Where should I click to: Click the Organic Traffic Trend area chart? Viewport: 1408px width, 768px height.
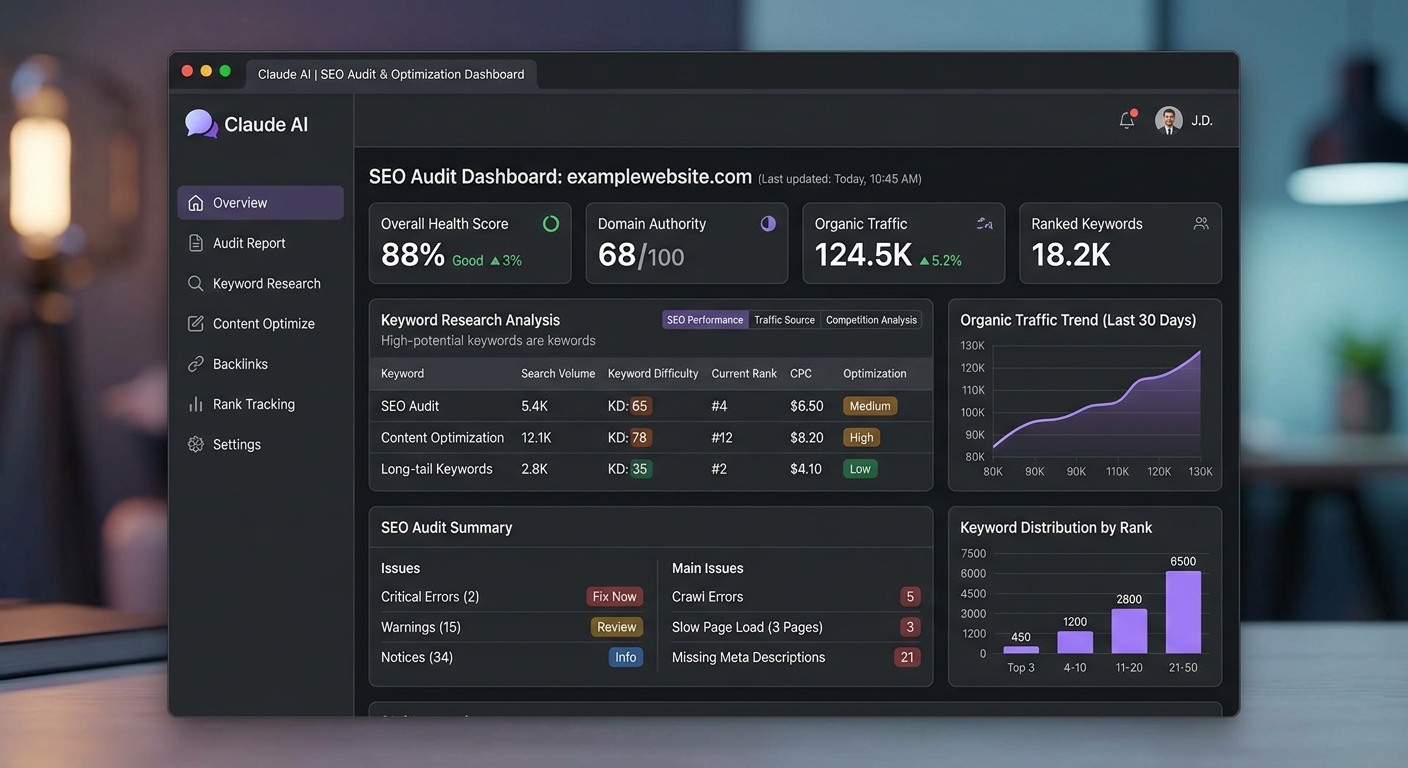pos(1097,403)
